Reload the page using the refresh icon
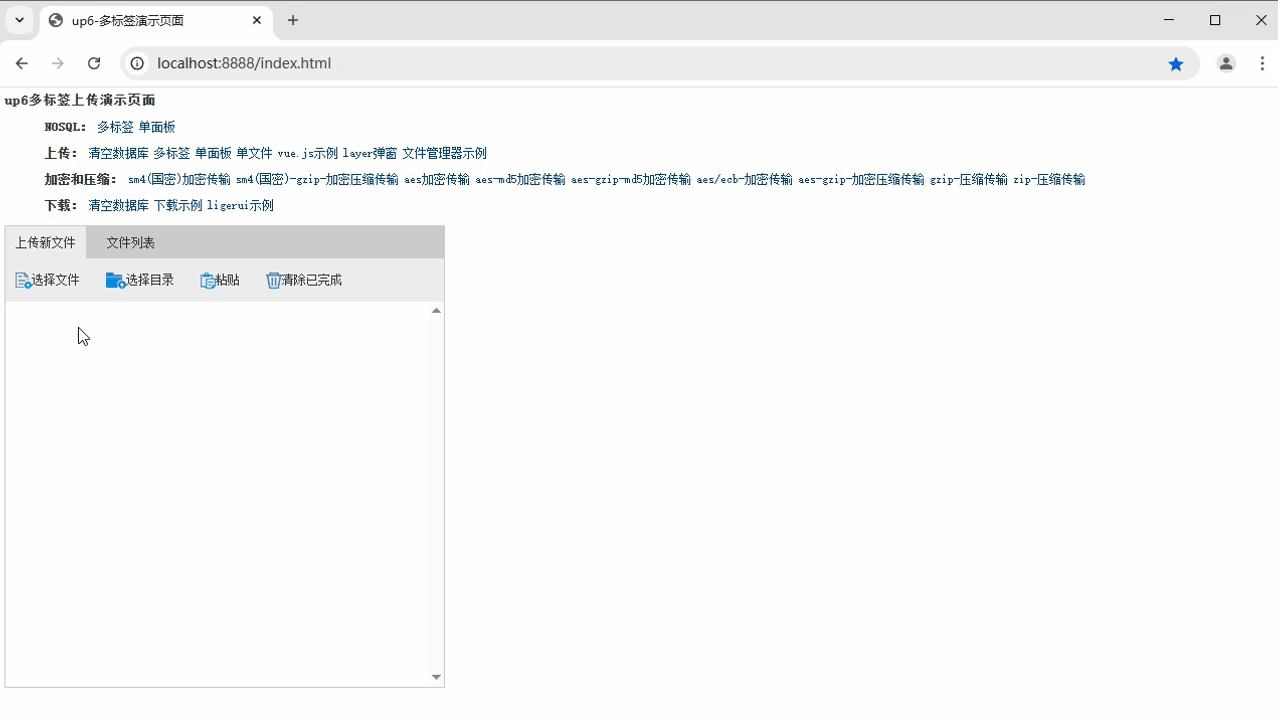 point(94,63)
